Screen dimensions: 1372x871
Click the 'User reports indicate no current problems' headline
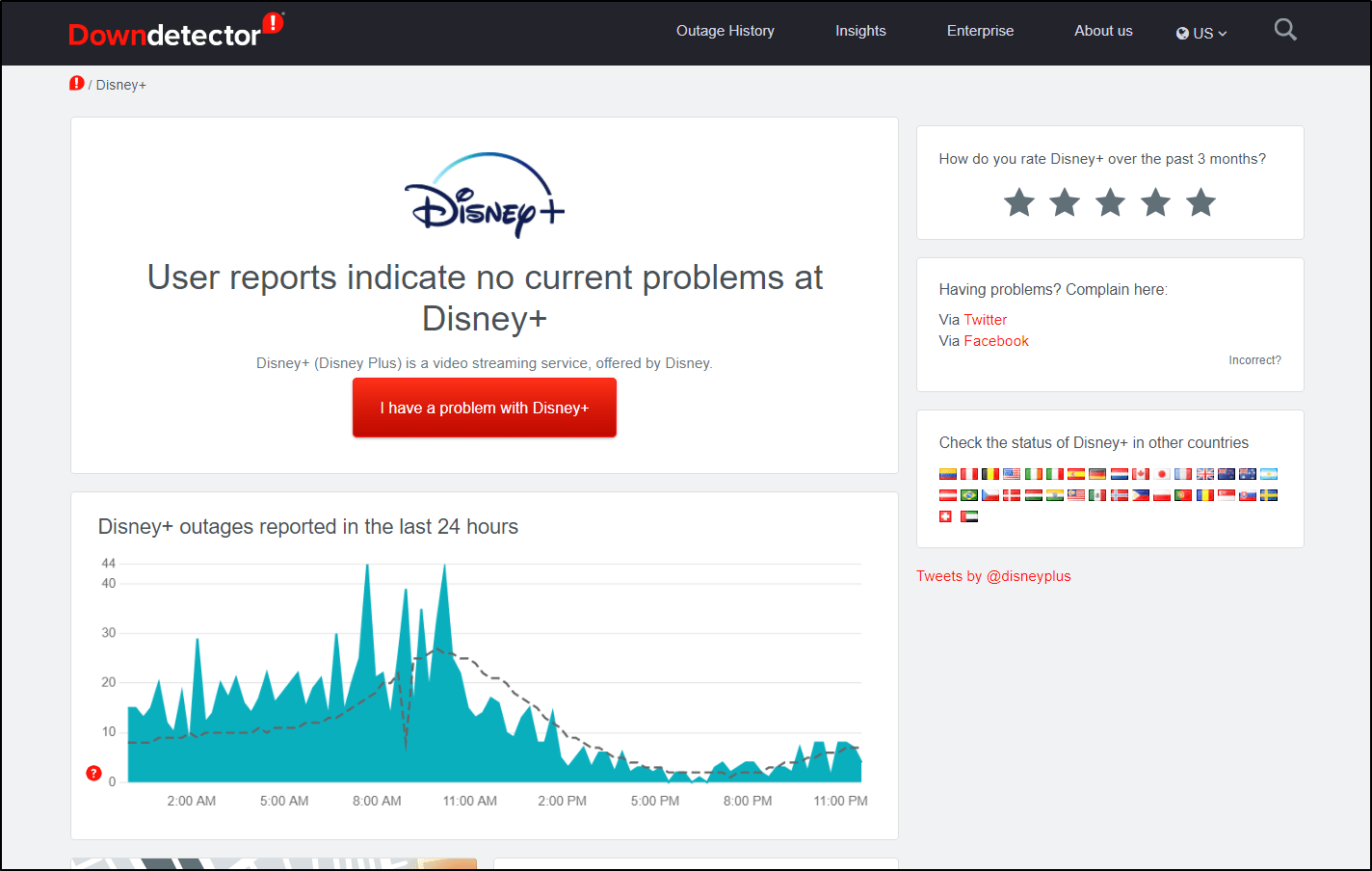[485, 298]
